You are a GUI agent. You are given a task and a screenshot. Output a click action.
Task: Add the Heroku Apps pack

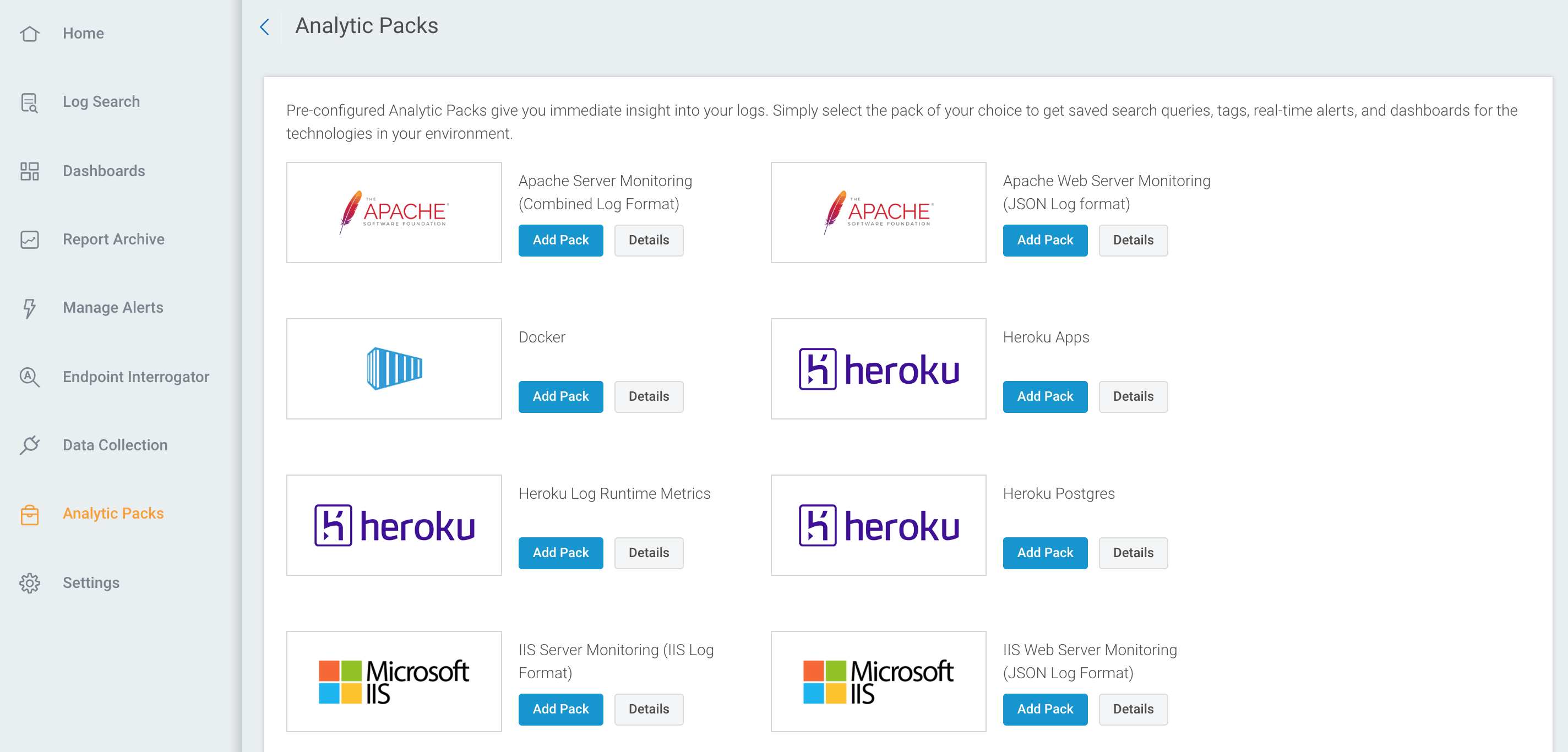coord(1044,397)
